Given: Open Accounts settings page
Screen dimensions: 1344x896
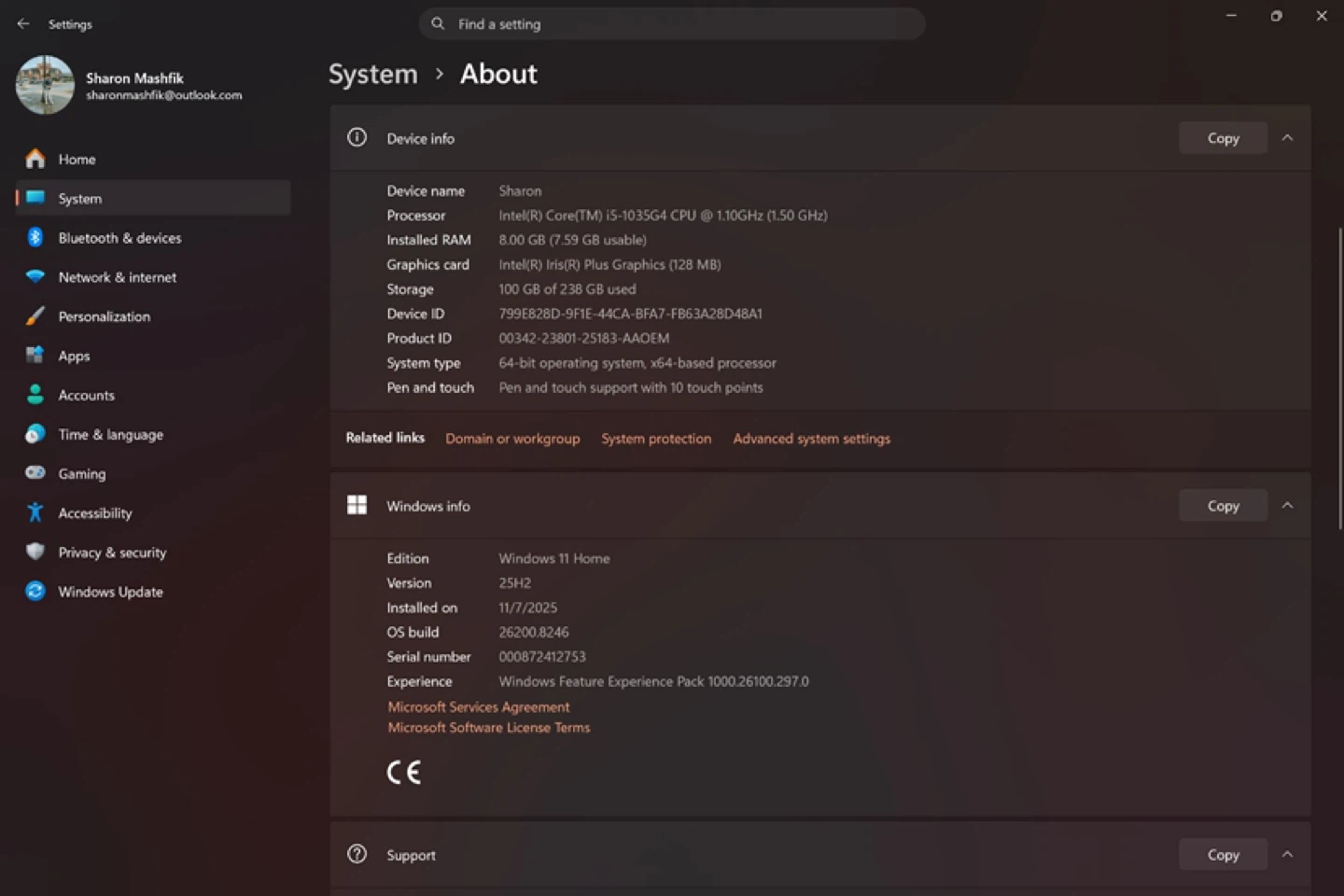Looking at the screenshot, I should pyautogui.click(x=153, y=395).
